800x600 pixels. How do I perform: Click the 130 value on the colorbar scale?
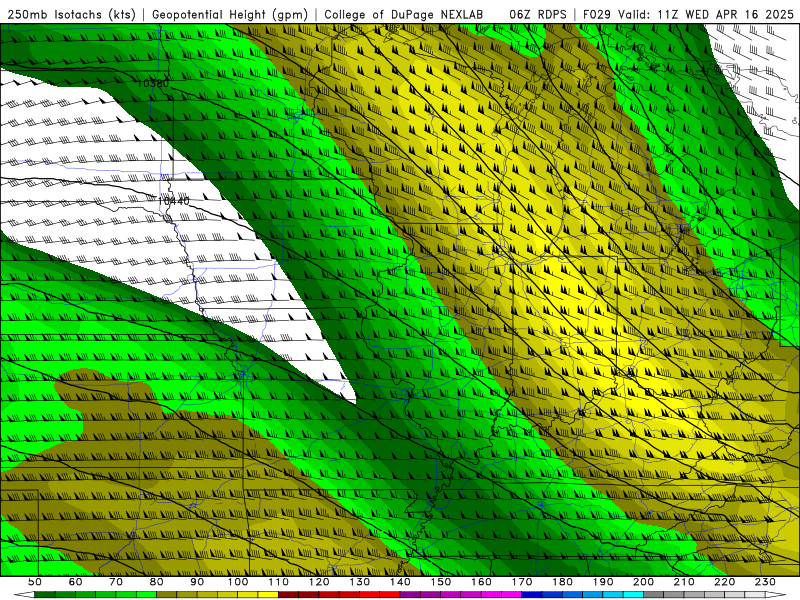pyautogui.click(x=360, y=582)
